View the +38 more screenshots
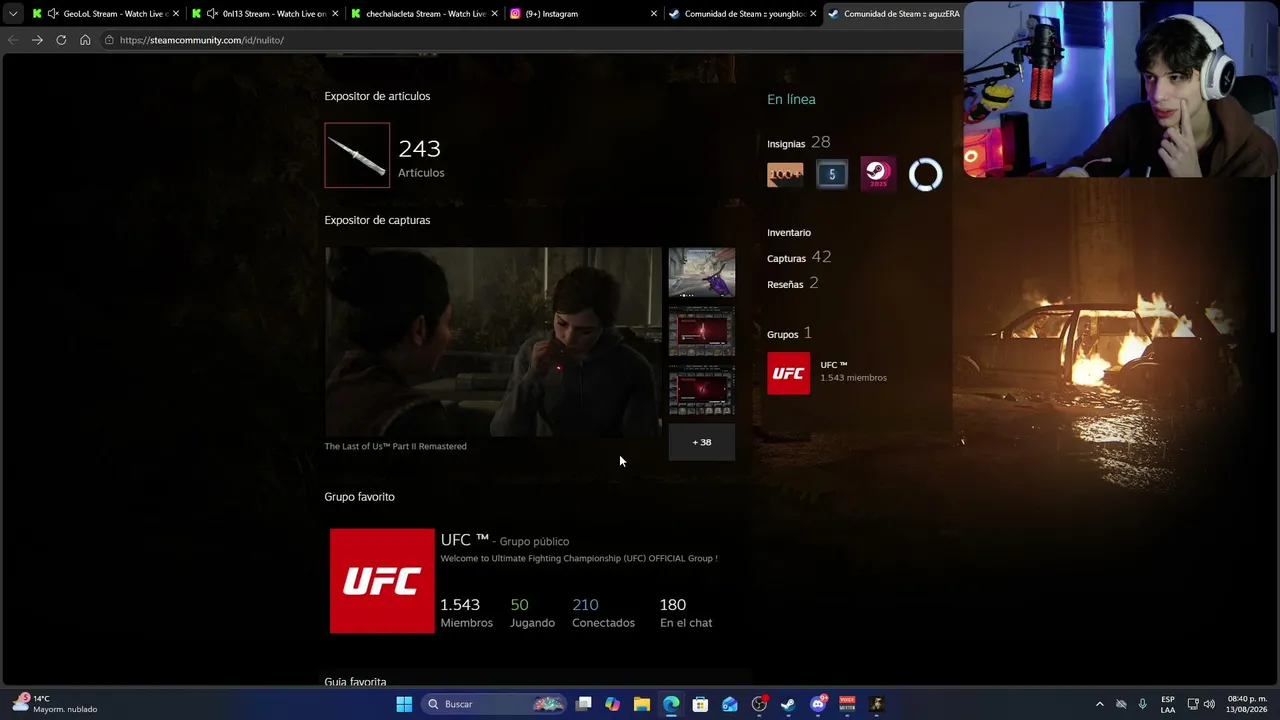 pyautogui.click(x=701, y=442)
